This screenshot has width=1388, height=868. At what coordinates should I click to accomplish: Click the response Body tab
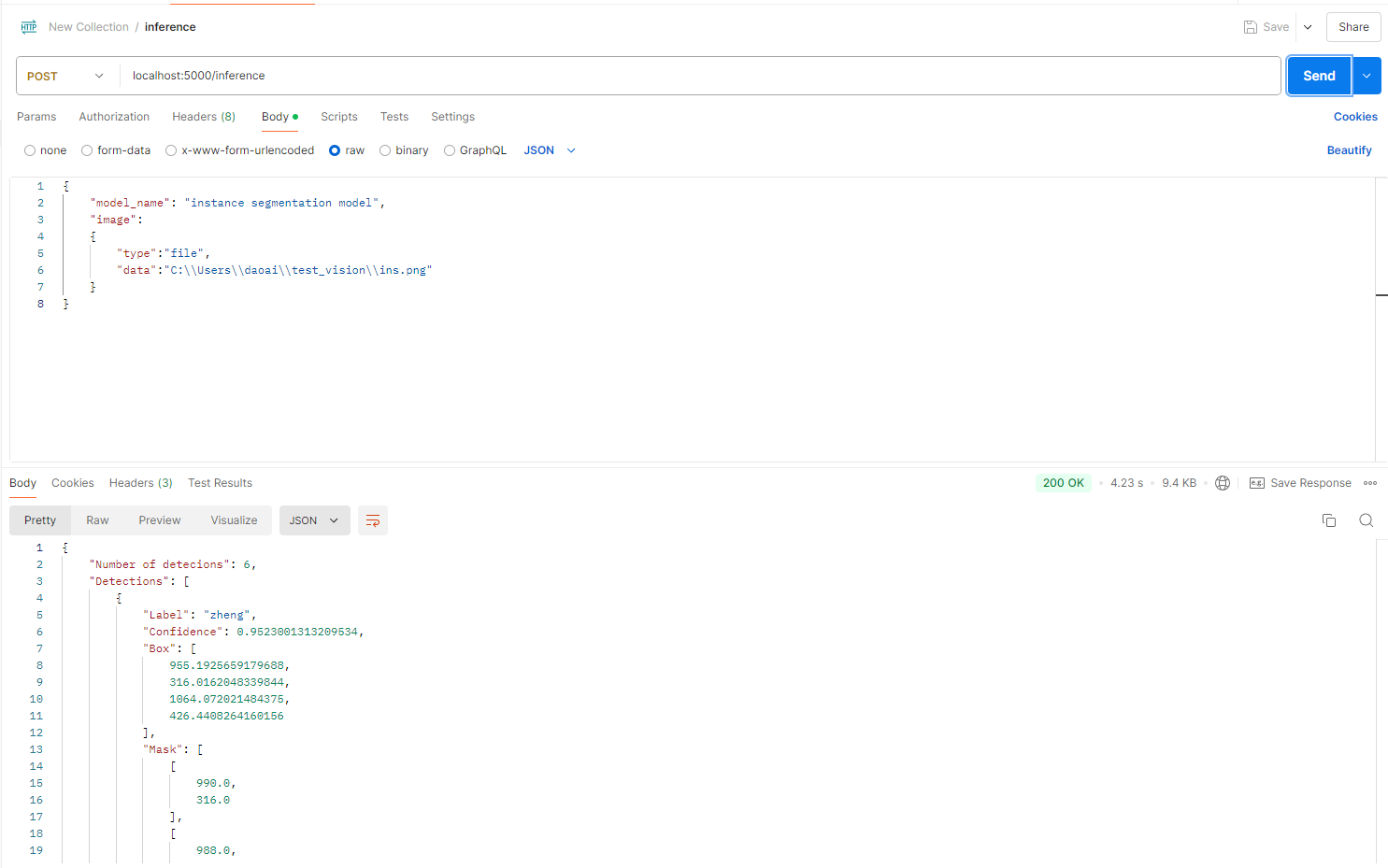pyautogui.click(x=22, y=483)
